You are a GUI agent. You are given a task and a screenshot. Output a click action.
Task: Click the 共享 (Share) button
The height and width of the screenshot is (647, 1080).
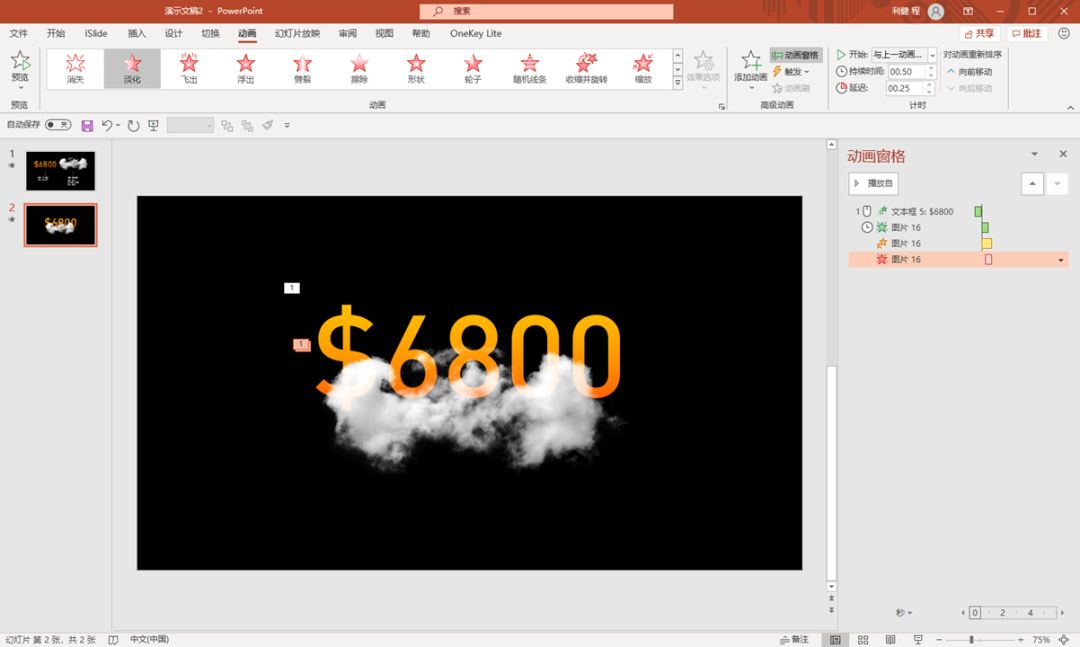coord(979,33)
